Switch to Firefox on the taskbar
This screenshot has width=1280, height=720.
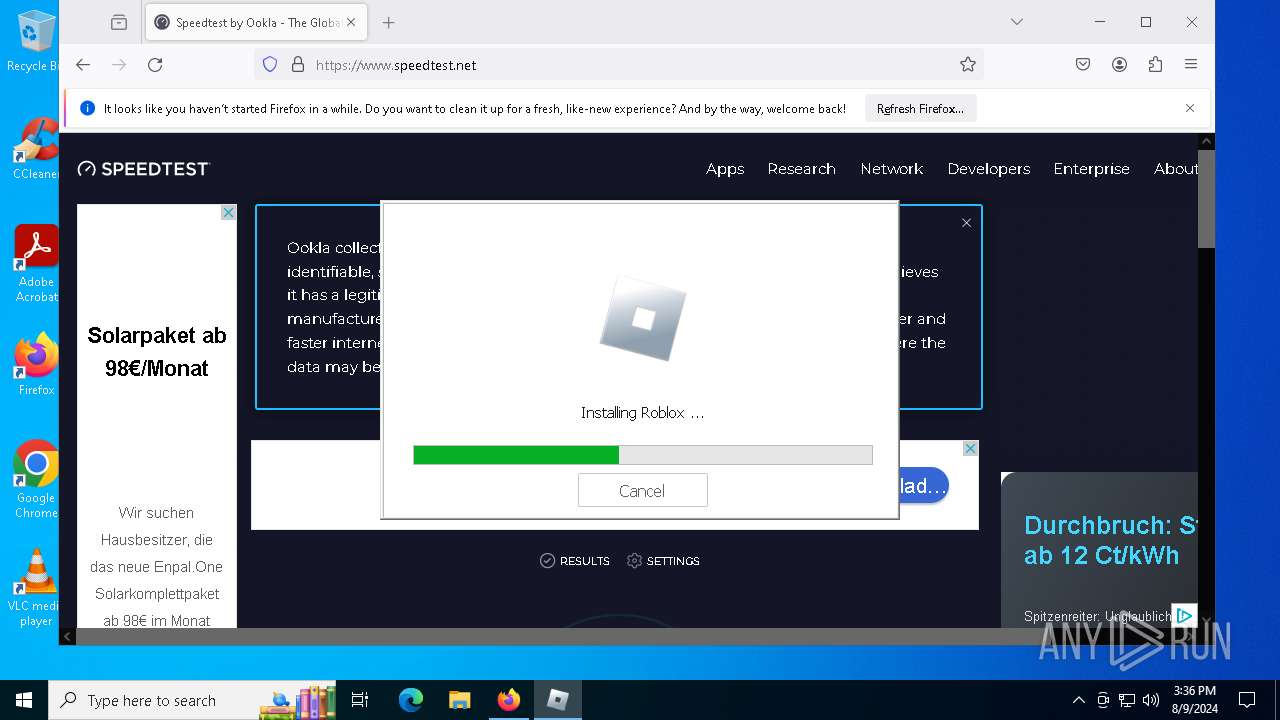tap(509, 700)
